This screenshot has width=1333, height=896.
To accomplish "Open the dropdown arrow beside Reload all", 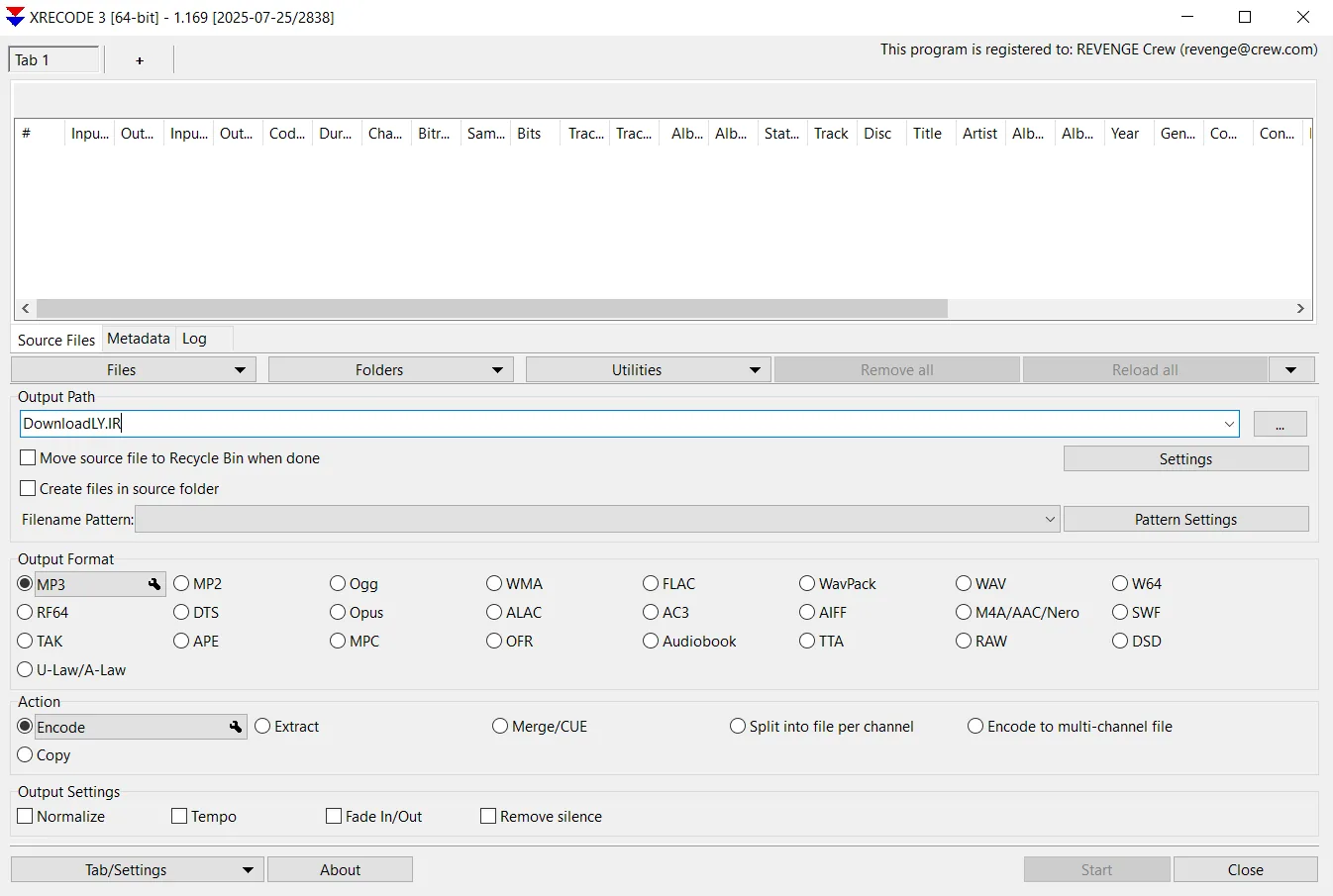I will coord(1290,370).
